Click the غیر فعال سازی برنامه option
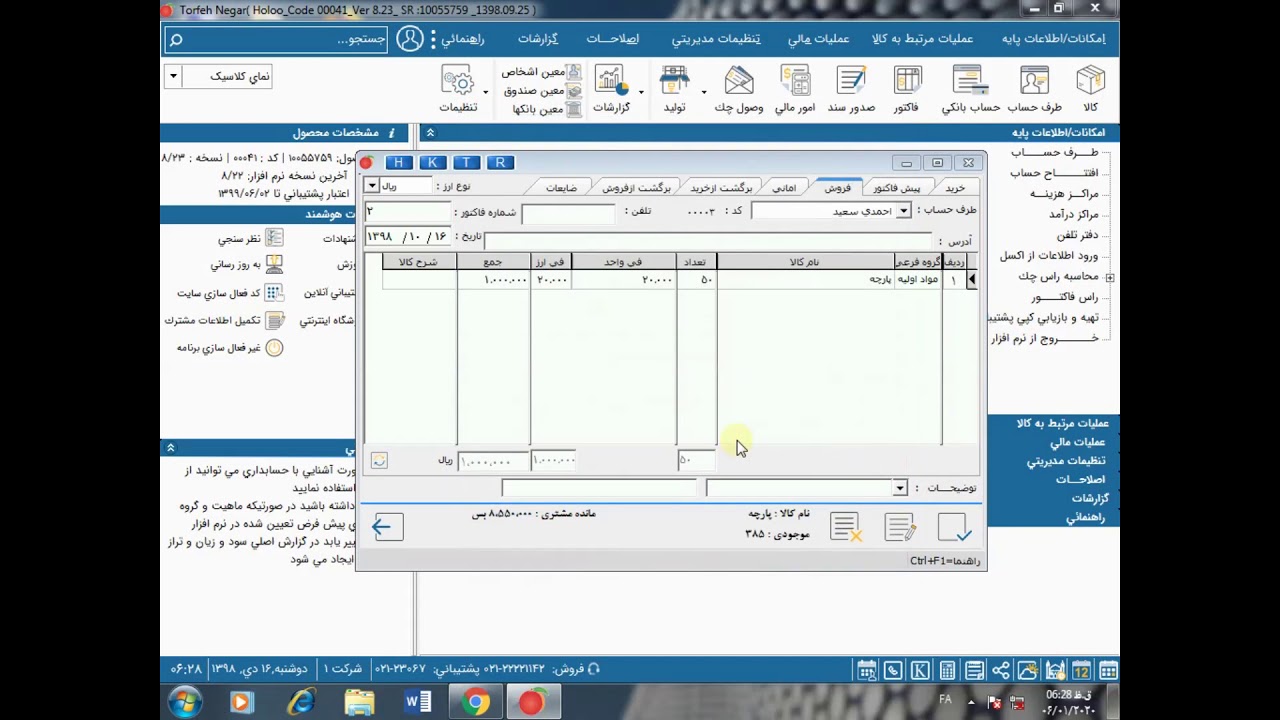 230,347
